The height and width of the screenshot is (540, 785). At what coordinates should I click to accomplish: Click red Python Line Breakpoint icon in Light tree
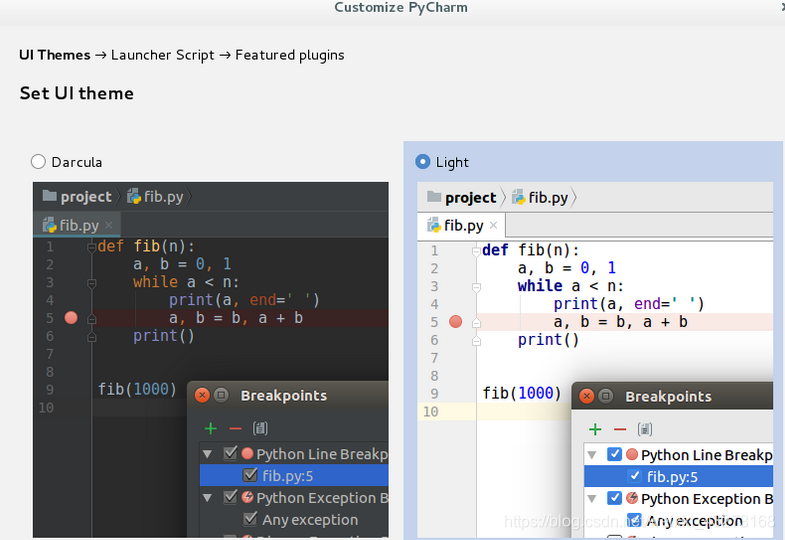(632, 454)
